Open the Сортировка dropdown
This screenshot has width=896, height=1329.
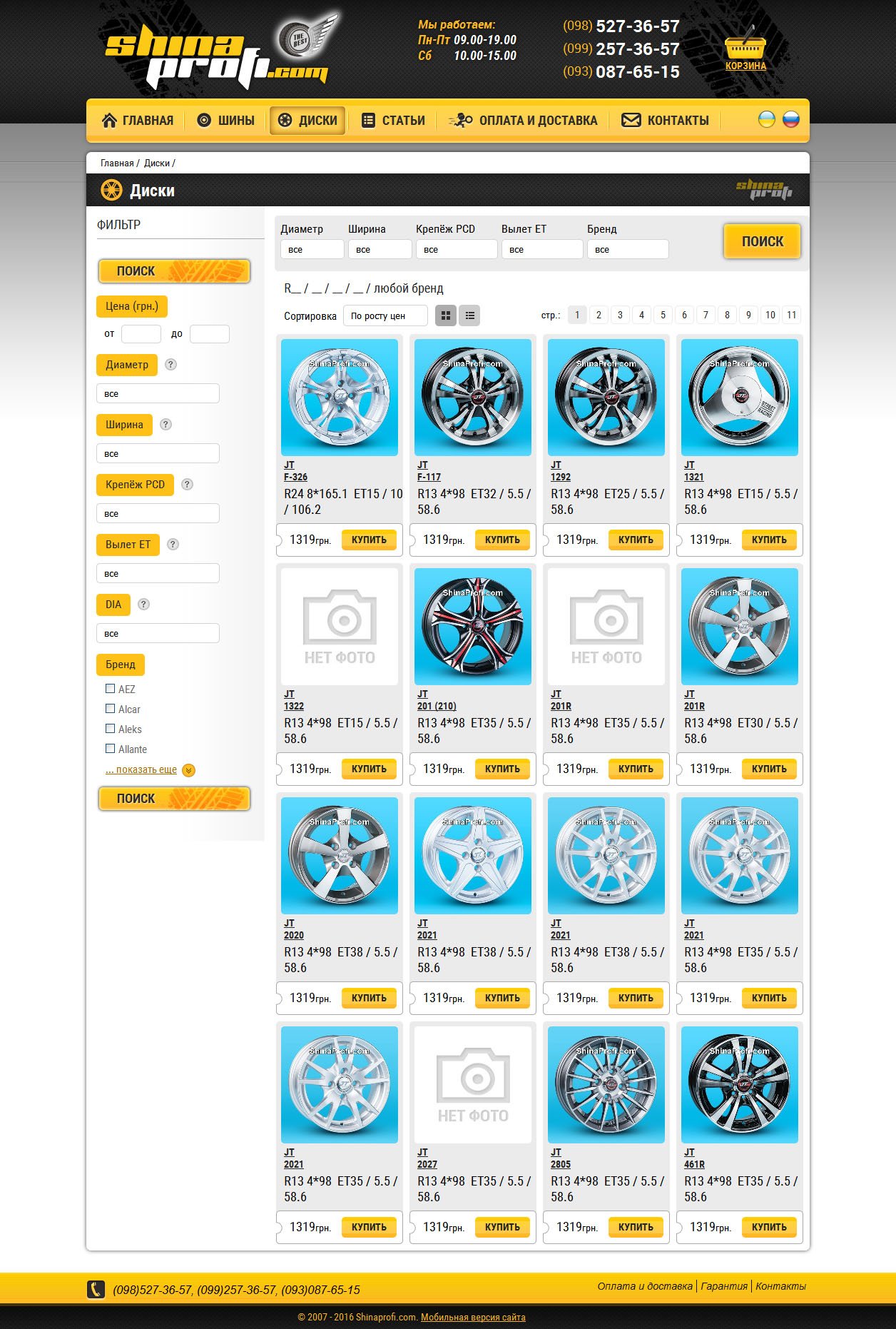coord(385,315)
